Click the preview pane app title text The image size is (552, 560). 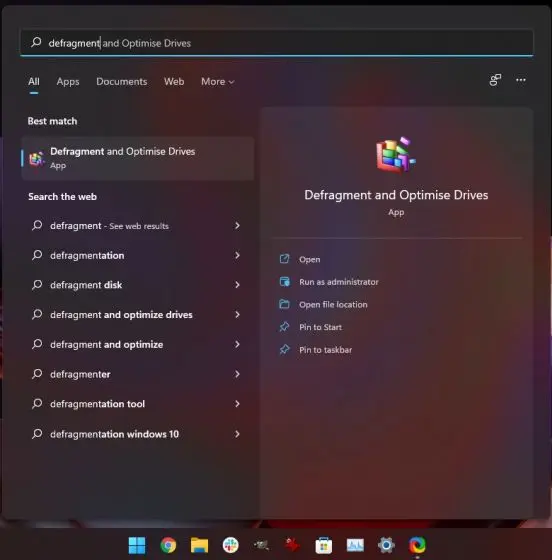[x=396, y=195]
